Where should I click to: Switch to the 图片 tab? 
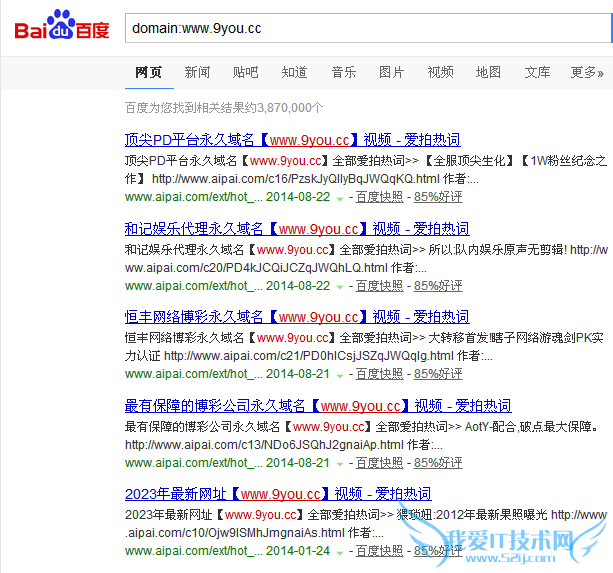[x=392, y=72]
